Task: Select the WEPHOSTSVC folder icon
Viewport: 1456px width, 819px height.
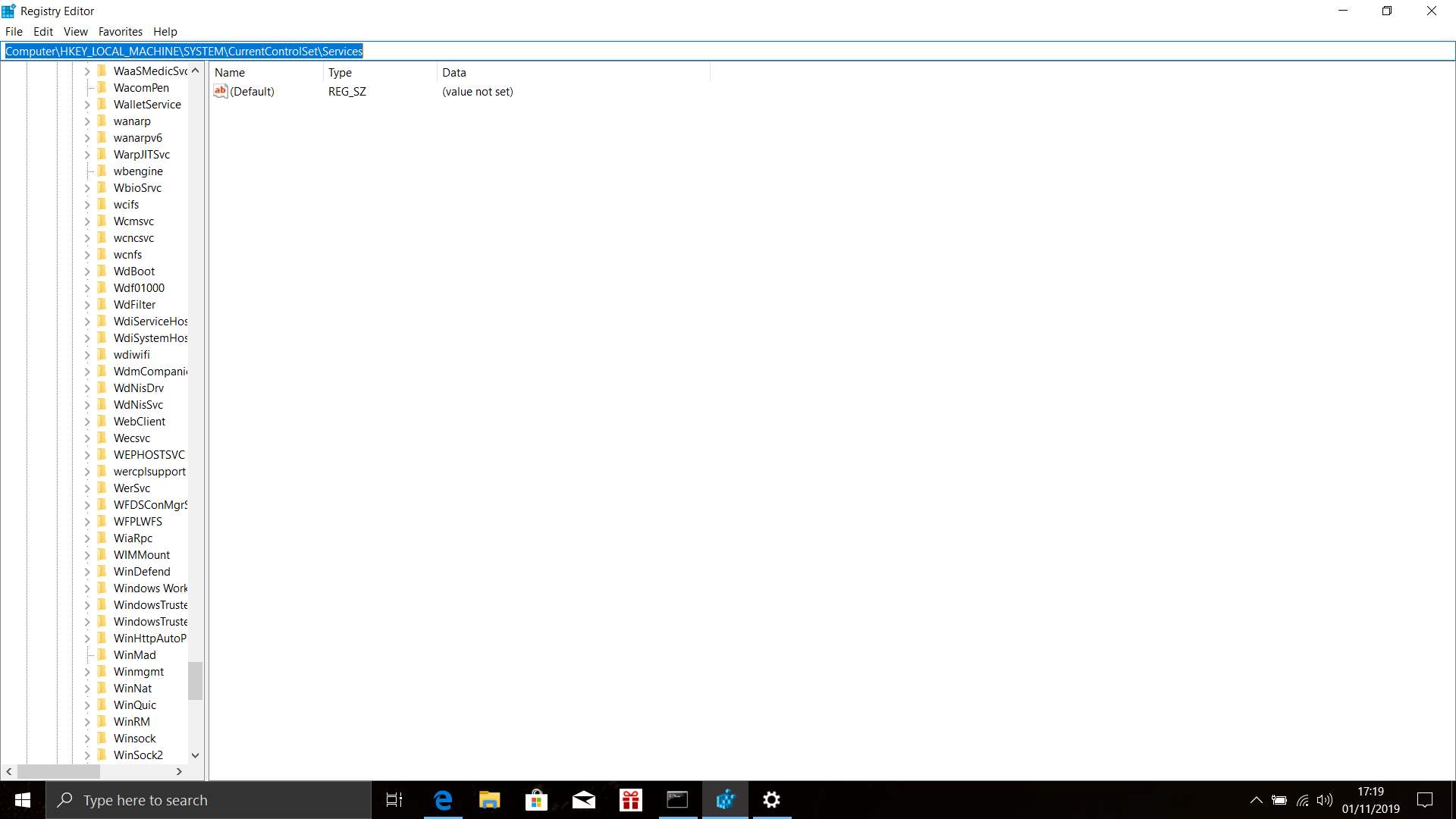Action: (102, 454)
